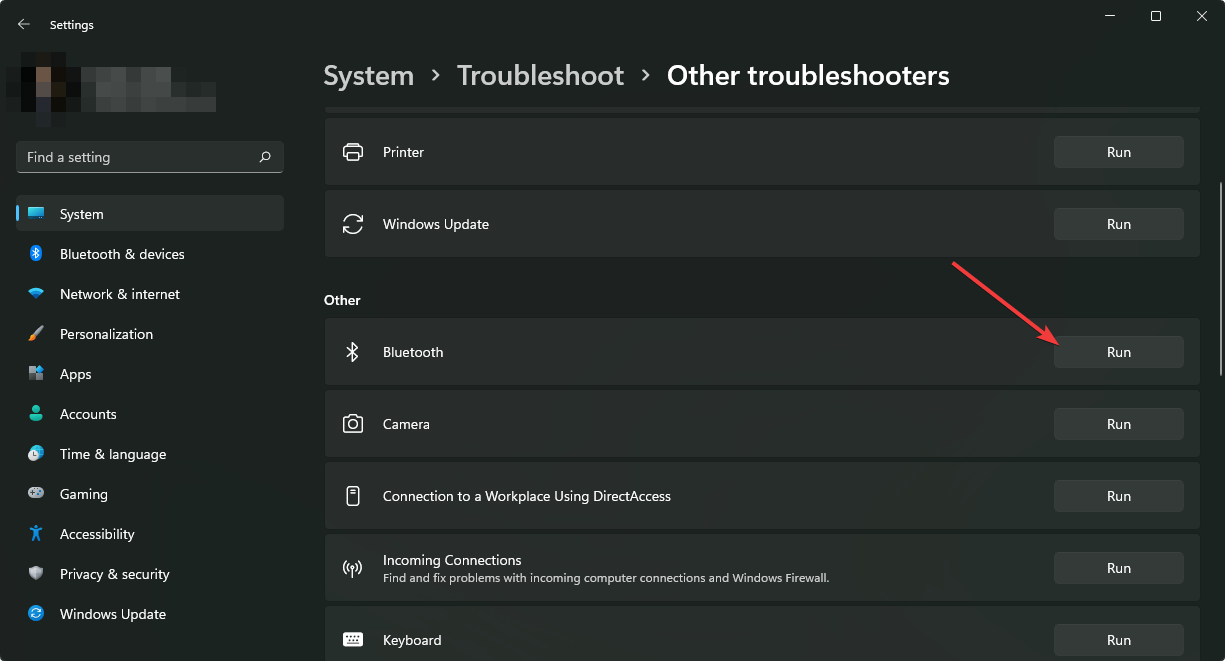1225x661 pixels.
Task: Click the Windows Update sync arrows icon in list
Action: [x=353, y=224]
